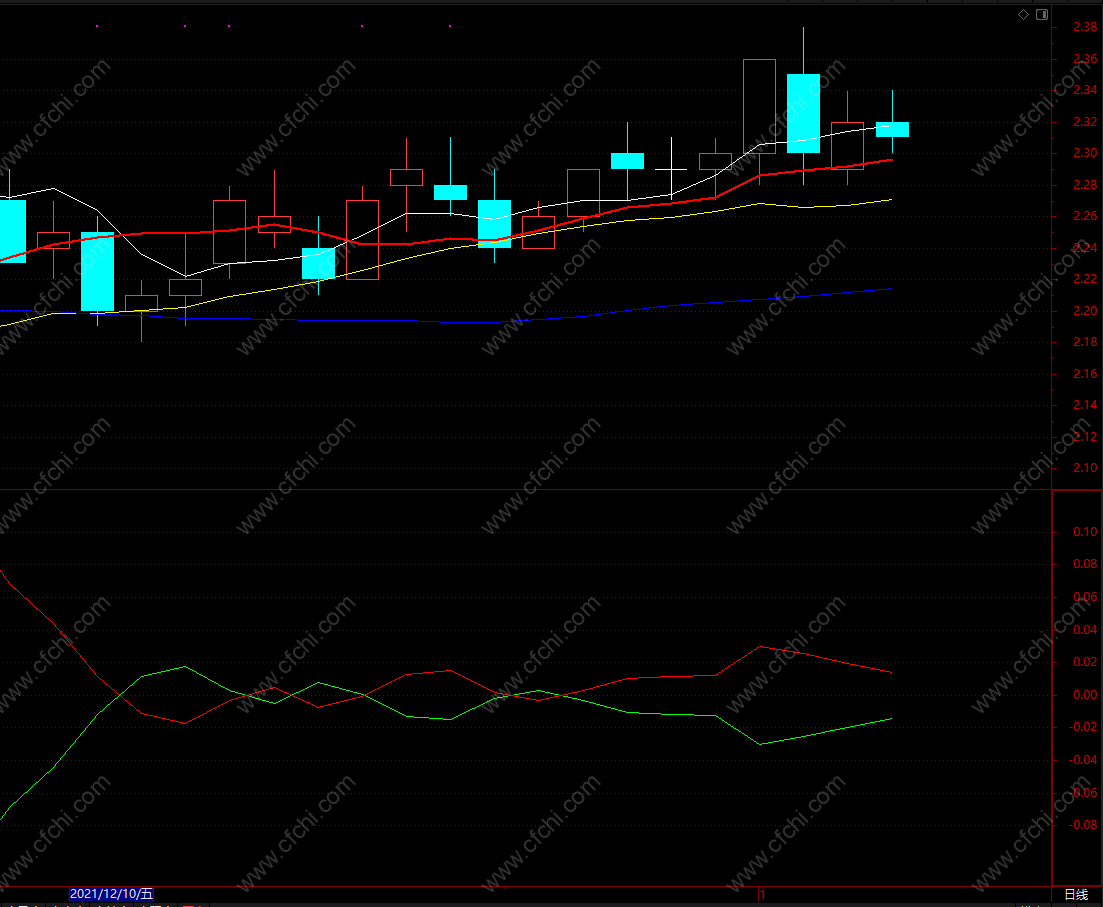Click the month marker 1 on the time axis
The width and height of the screenshot is (1103, 907).
pyautogui.click(x=762, y=895)
